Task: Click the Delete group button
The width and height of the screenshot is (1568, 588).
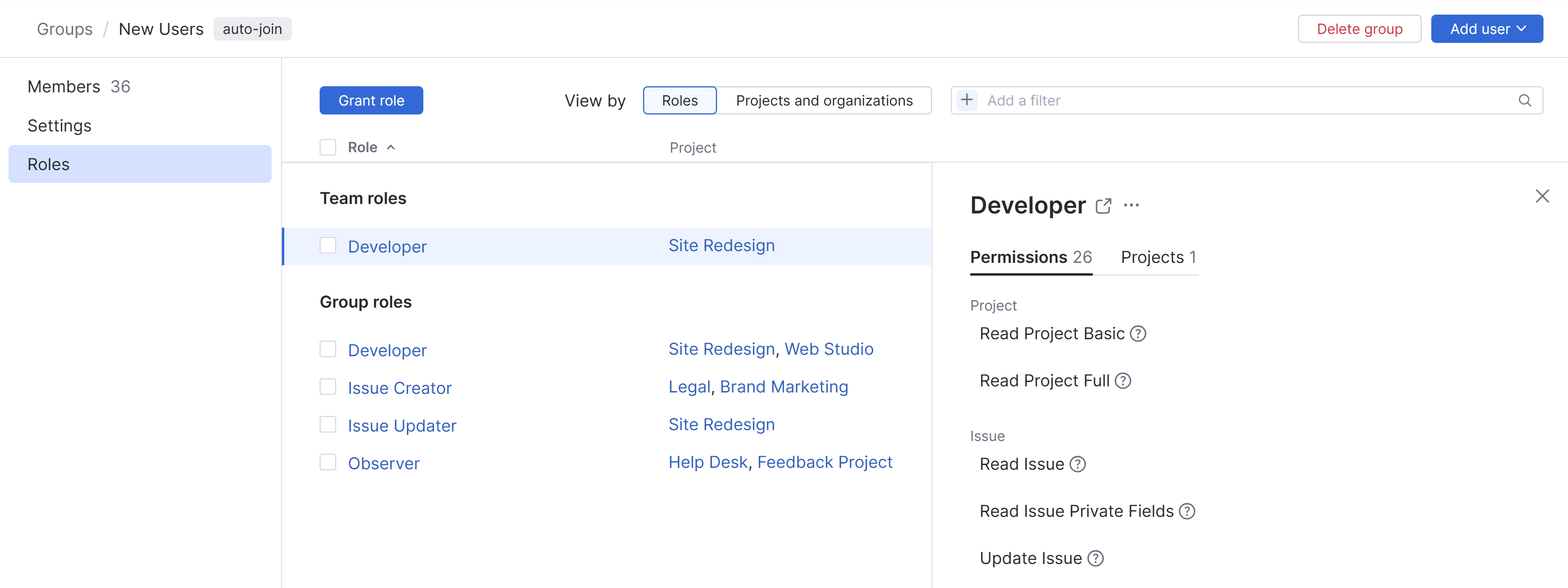Action: point(1359,29)
